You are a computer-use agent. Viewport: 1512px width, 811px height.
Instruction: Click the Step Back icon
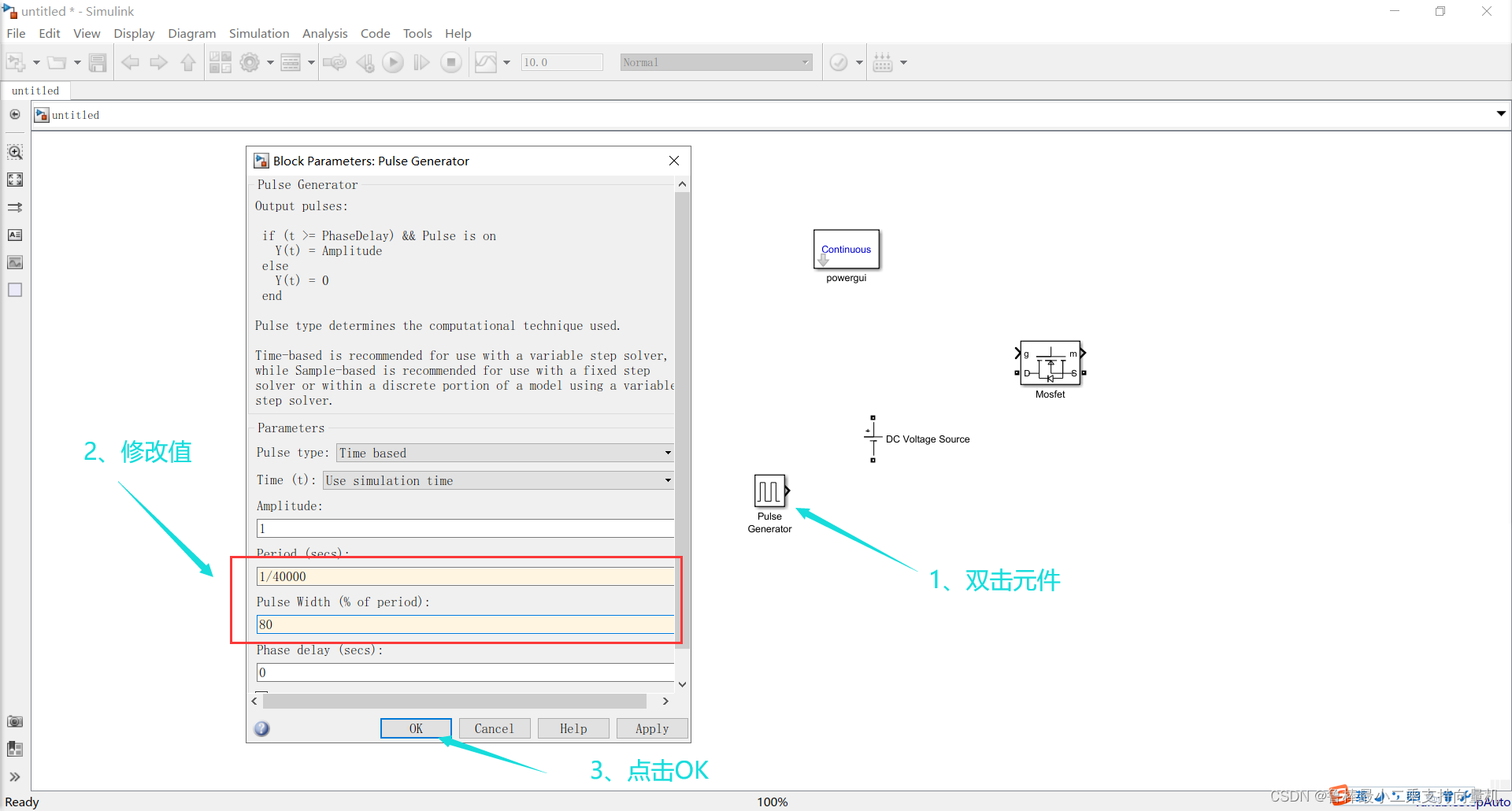pos(365,62)
